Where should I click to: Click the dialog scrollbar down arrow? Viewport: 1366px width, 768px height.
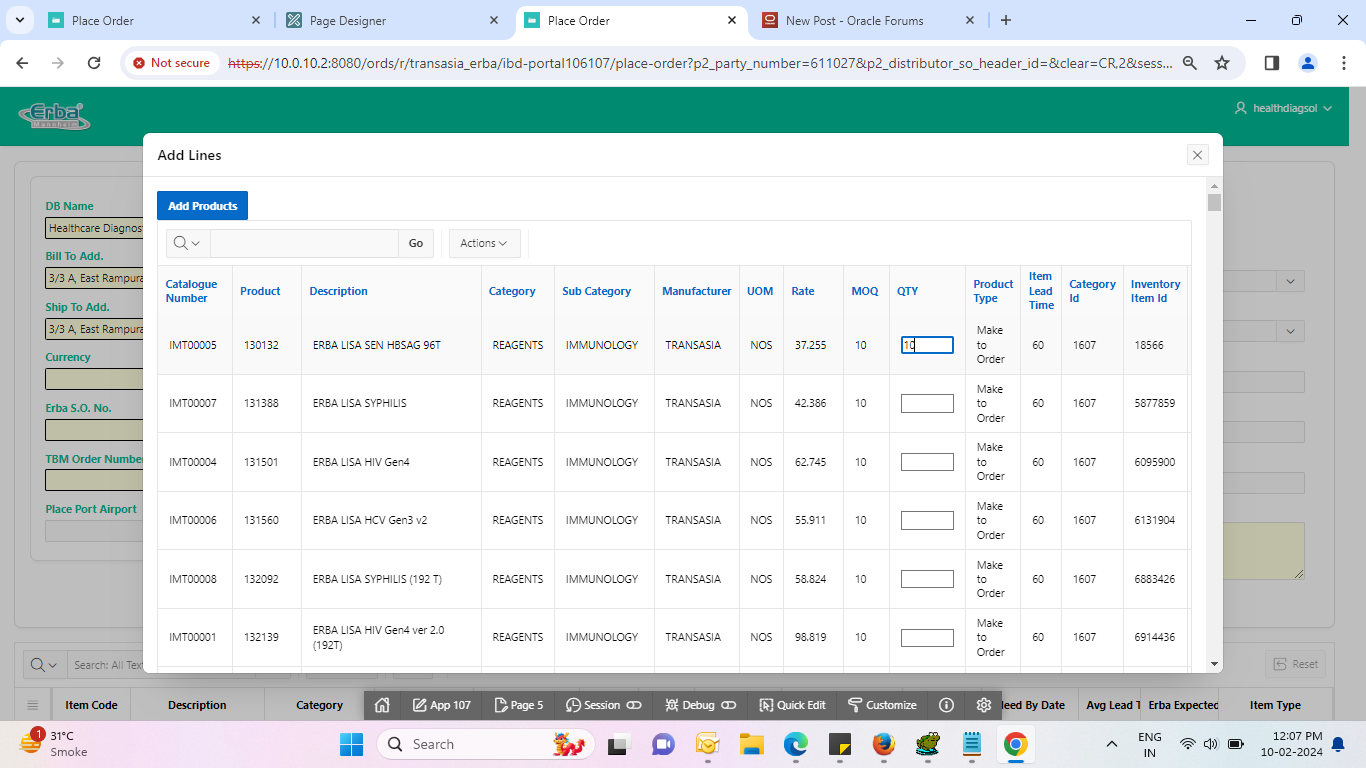pyautogui.click(x=1214, y=664)
